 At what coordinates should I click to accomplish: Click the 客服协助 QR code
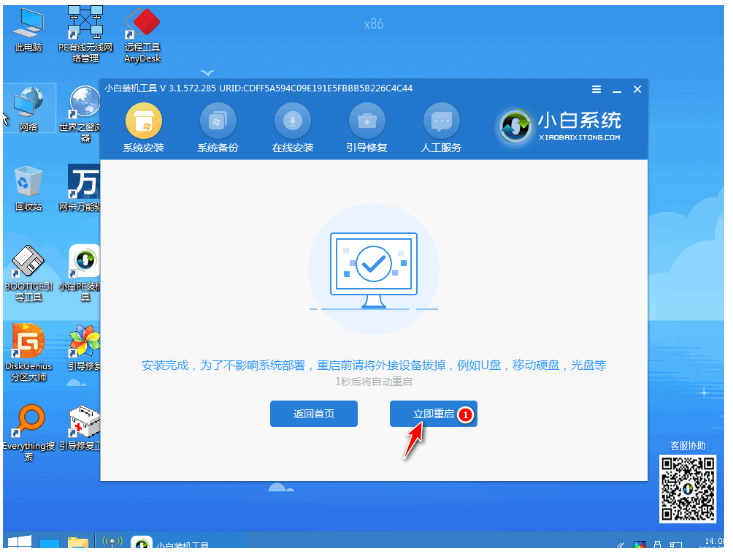coord(687,489)
